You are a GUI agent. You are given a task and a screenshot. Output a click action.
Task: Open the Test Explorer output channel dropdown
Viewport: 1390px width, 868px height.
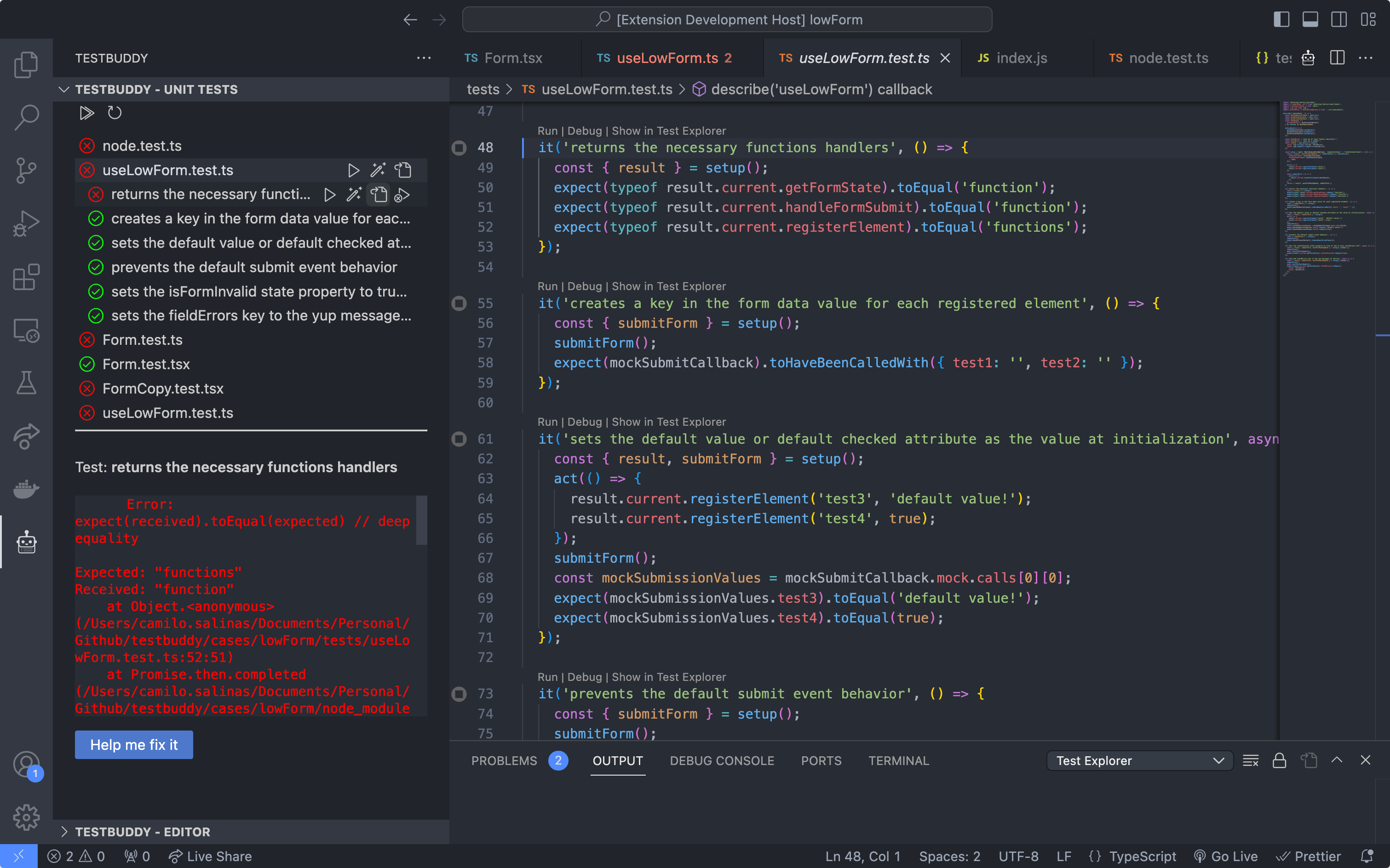click(x=1140, y=760)
